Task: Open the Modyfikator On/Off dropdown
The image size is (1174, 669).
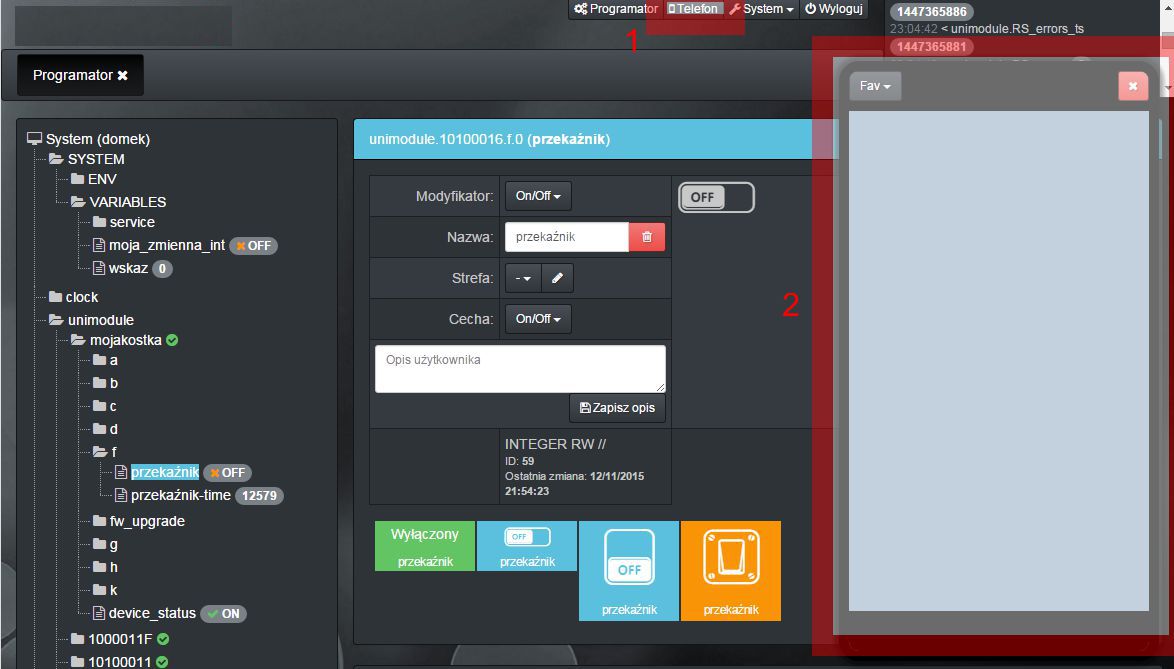Action: point(538,196)
